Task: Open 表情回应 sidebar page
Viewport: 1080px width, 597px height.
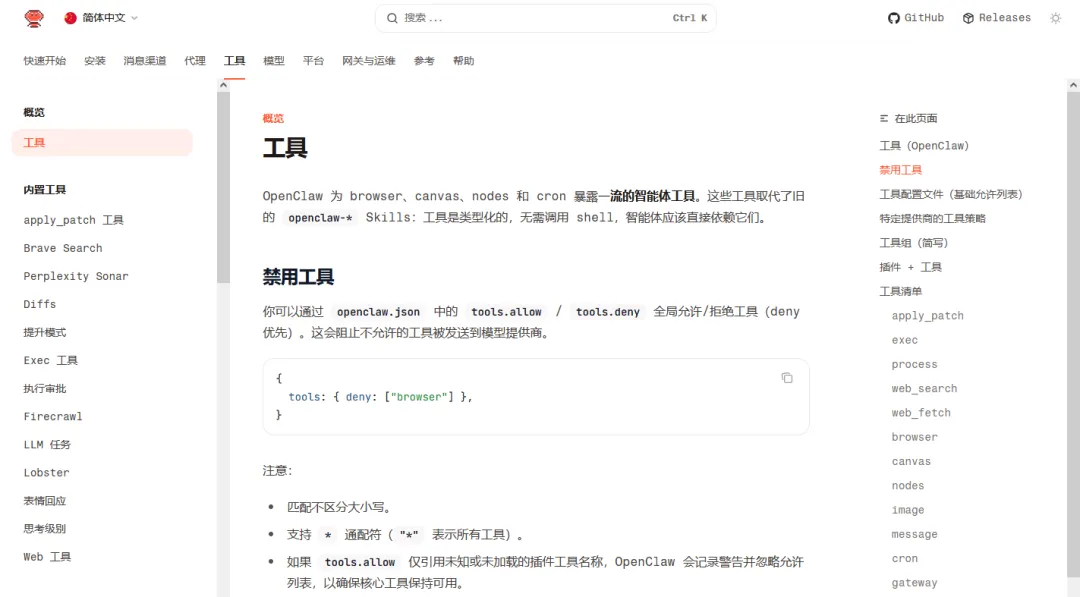Action: pos(45,501)
